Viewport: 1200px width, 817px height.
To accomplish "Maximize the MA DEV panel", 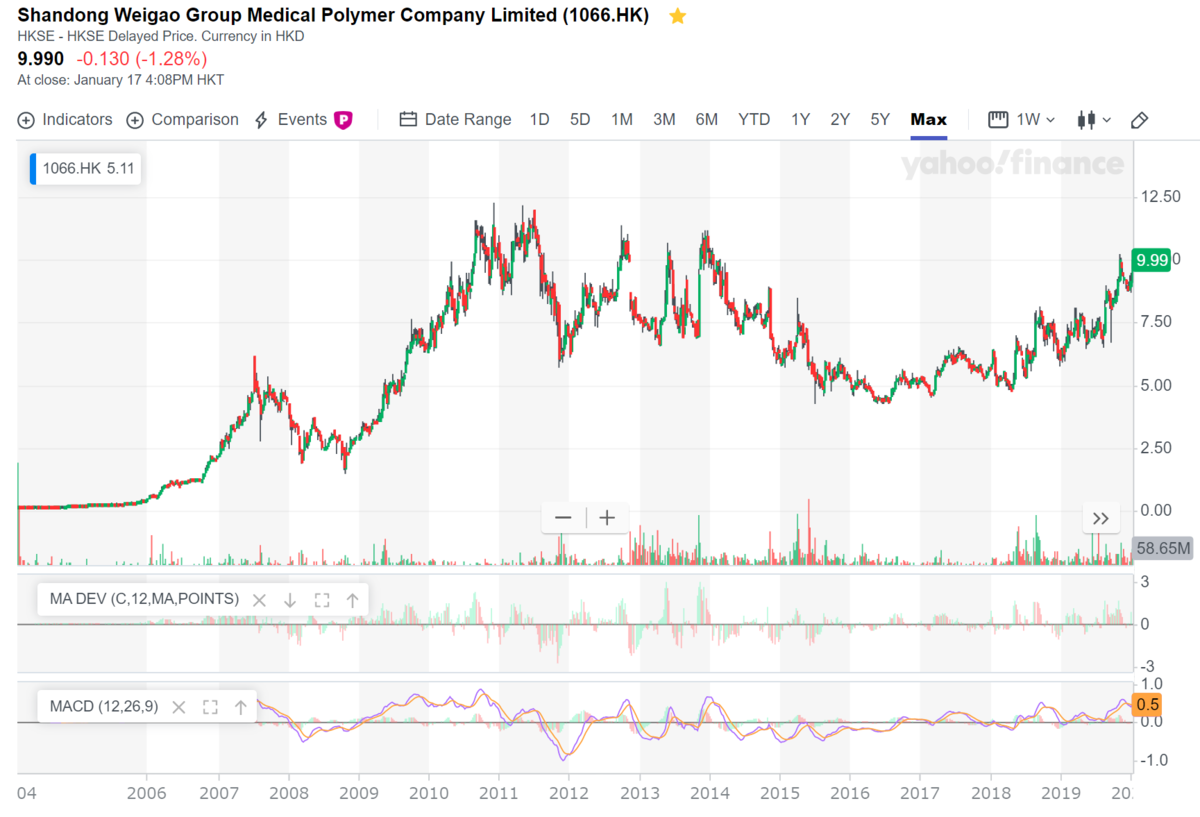I will coord(322,600).
